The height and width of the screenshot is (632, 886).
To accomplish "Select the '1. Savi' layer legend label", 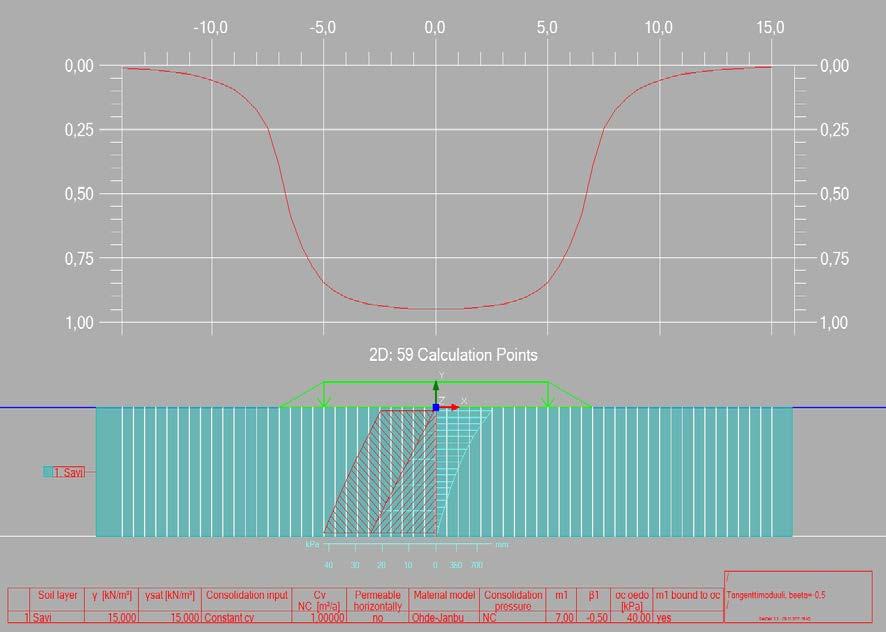I will [x=69, y=473].
